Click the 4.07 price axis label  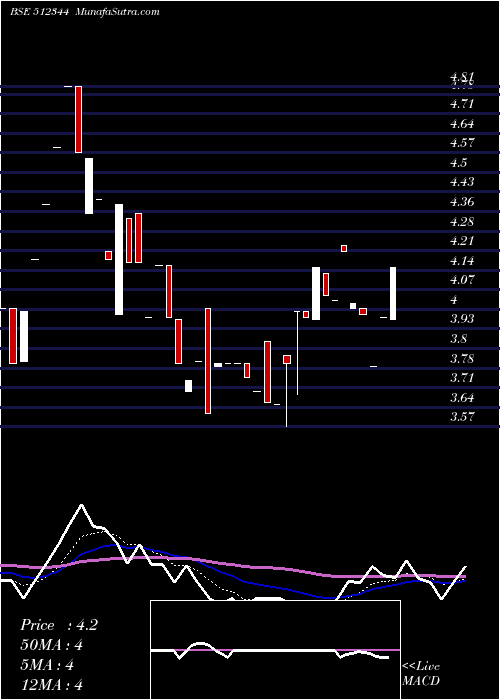[462, 280]
